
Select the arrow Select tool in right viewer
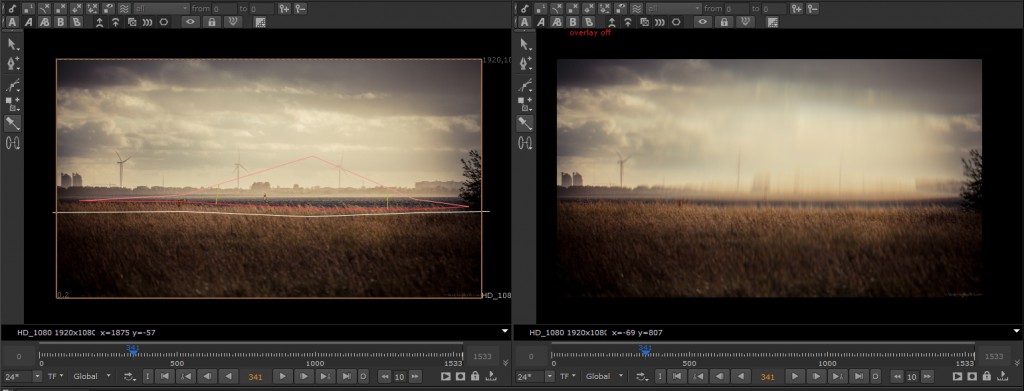coord(525,44)
